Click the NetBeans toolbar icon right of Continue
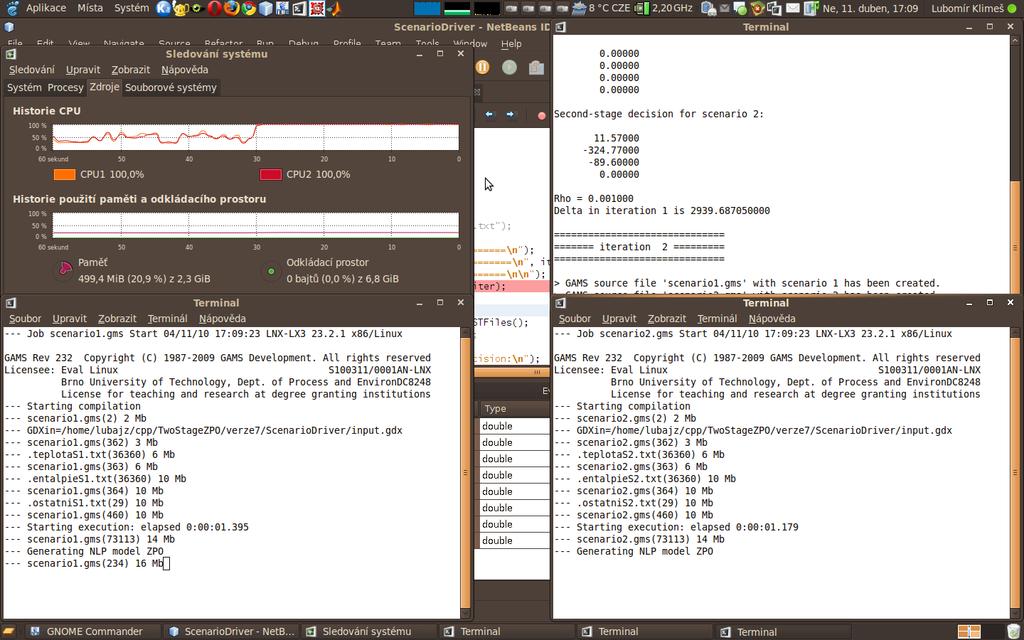1024x640 pixels. (x=536, y=67)
